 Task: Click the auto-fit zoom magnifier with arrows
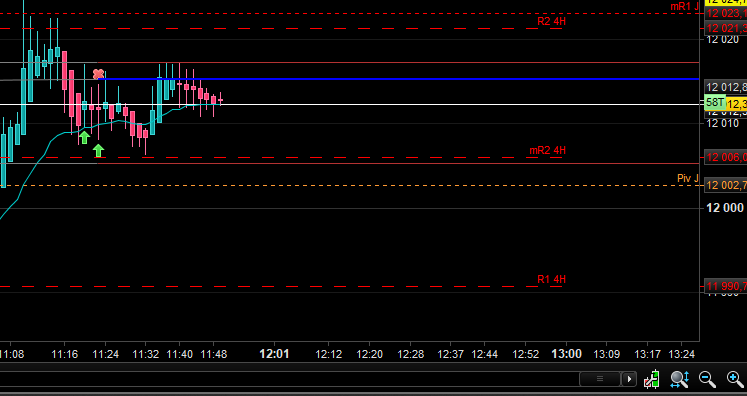(x=680, y=379)
